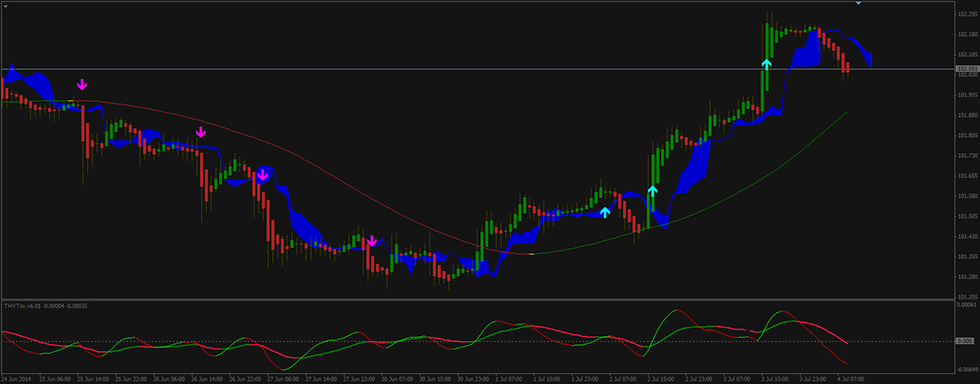Select the magenta down arrow inside the blue circle
Screen dimensions: 980x384
pos(262,176)
